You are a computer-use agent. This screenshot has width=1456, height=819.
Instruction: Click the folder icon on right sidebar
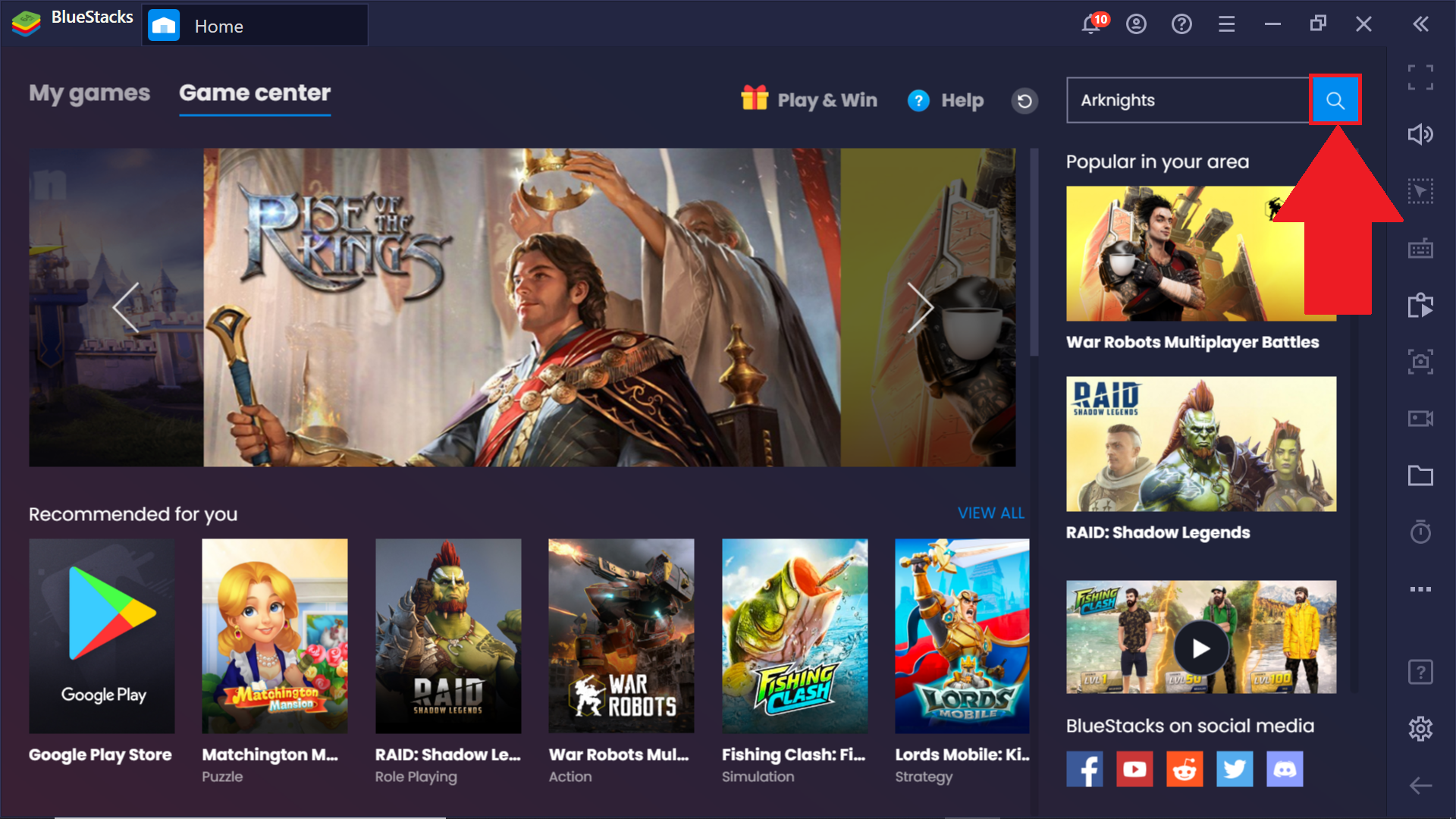pyautogui.click(x=1421, y=476)
